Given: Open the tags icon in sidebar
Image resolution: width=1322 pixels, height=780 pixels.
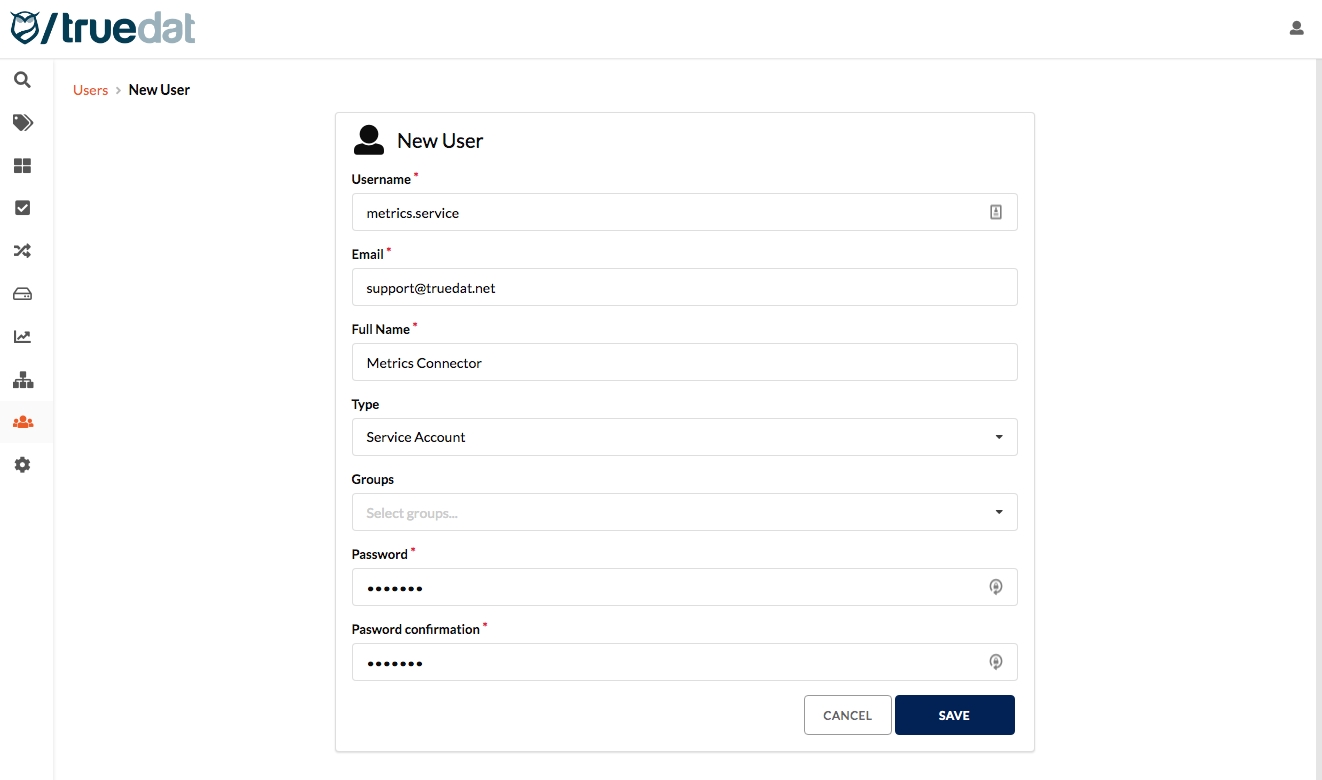Looking at the screenshot, I should (22, 123).
